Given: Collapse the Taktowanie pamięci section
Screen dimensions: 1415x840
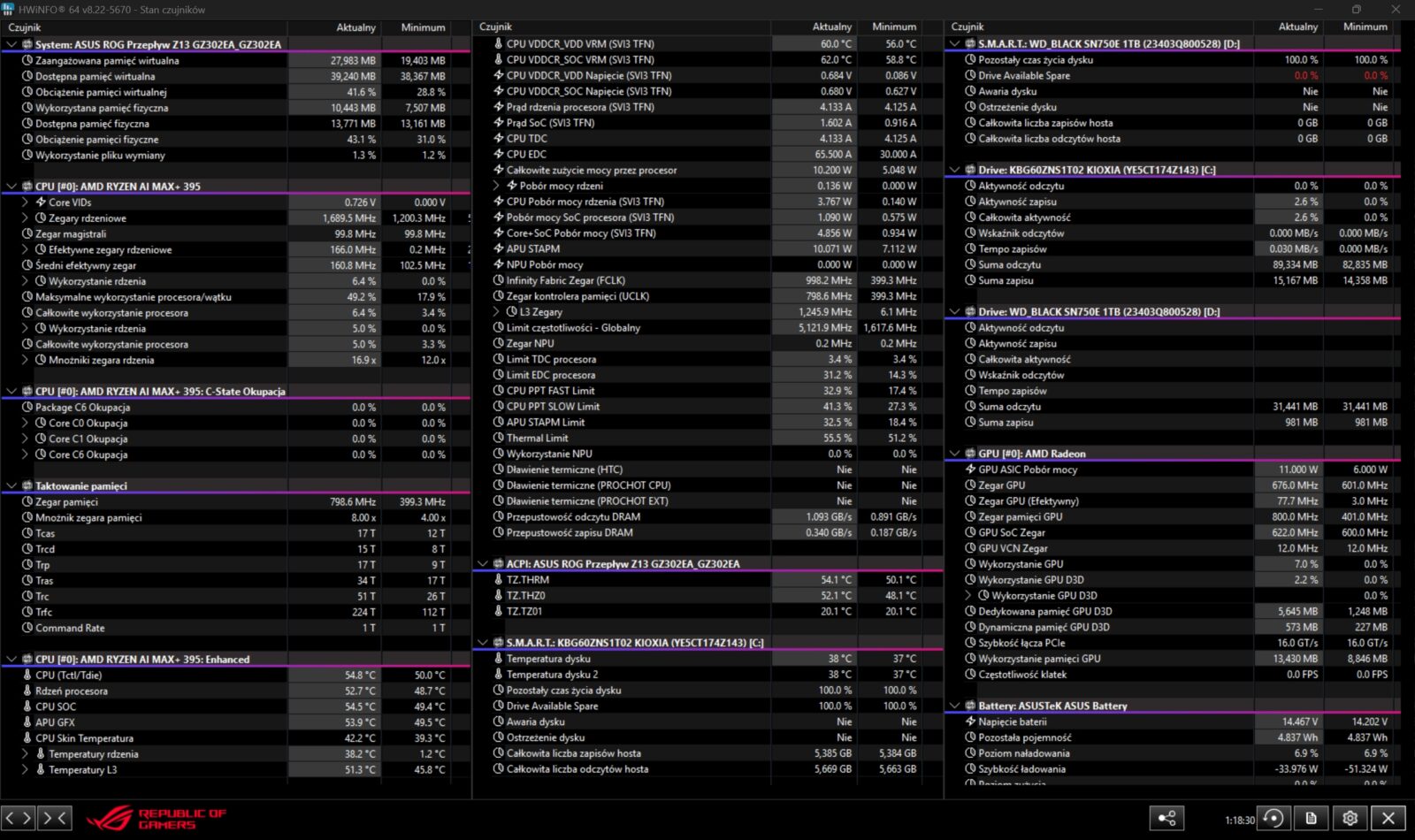Looking at the screenshot, I should (x=11, y=486).
